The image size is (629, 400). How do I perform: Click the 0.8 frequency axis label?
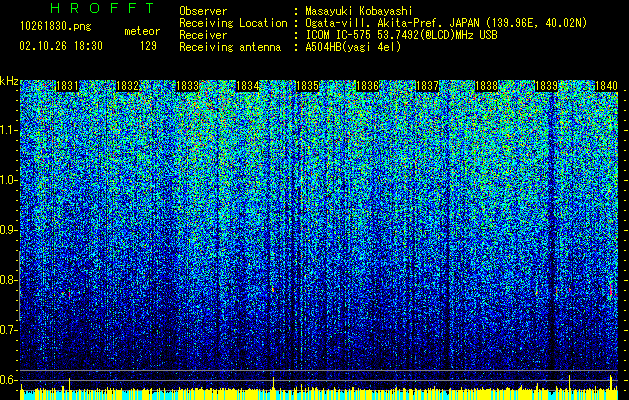(x=9, y=280)
